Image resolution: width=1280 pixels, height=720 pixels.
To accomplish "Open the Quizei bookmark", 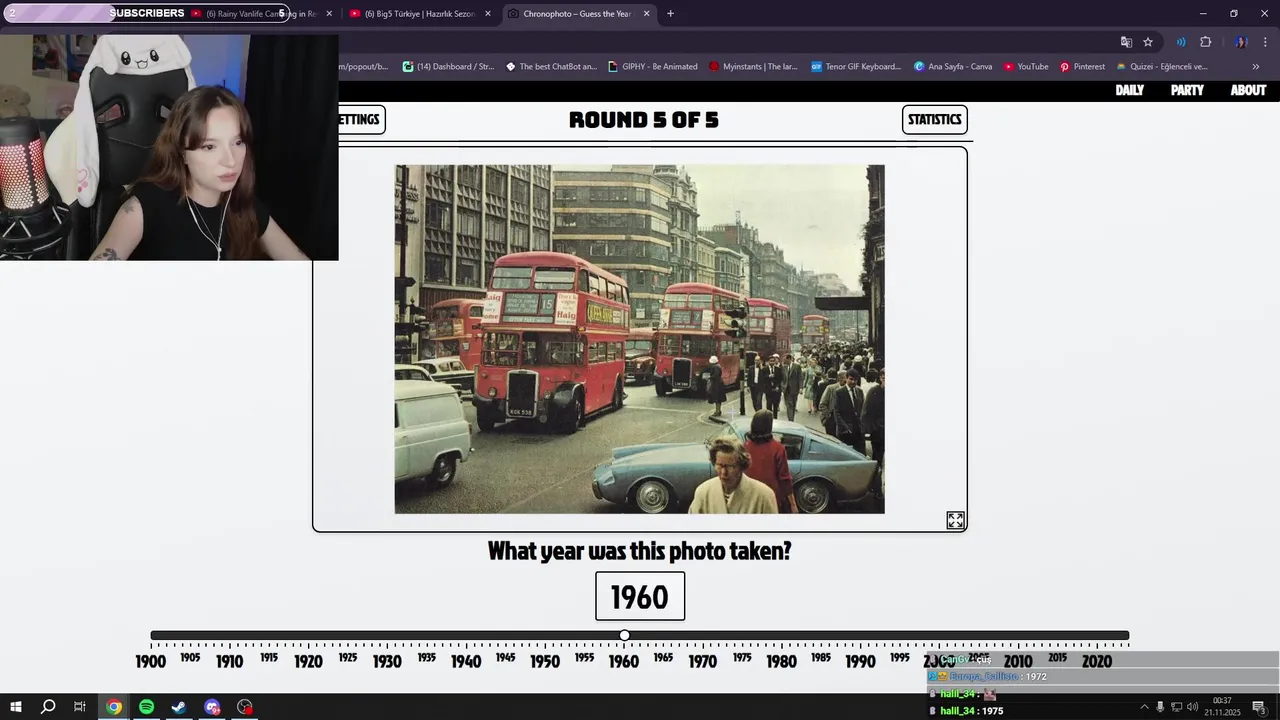I will click(1162, 67).
